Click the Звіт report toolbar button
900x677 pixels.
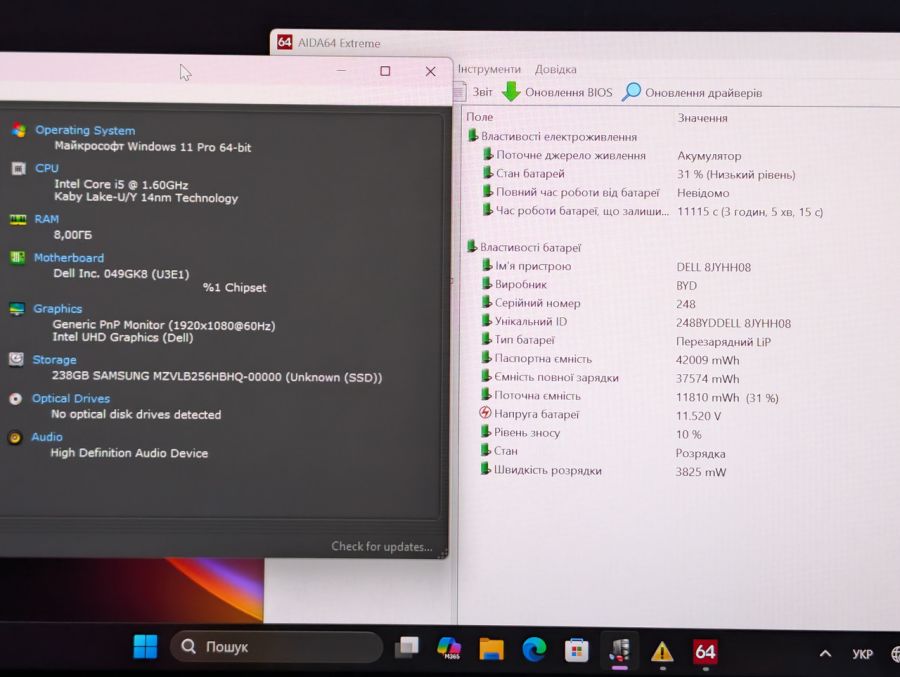tap(474, 92)
